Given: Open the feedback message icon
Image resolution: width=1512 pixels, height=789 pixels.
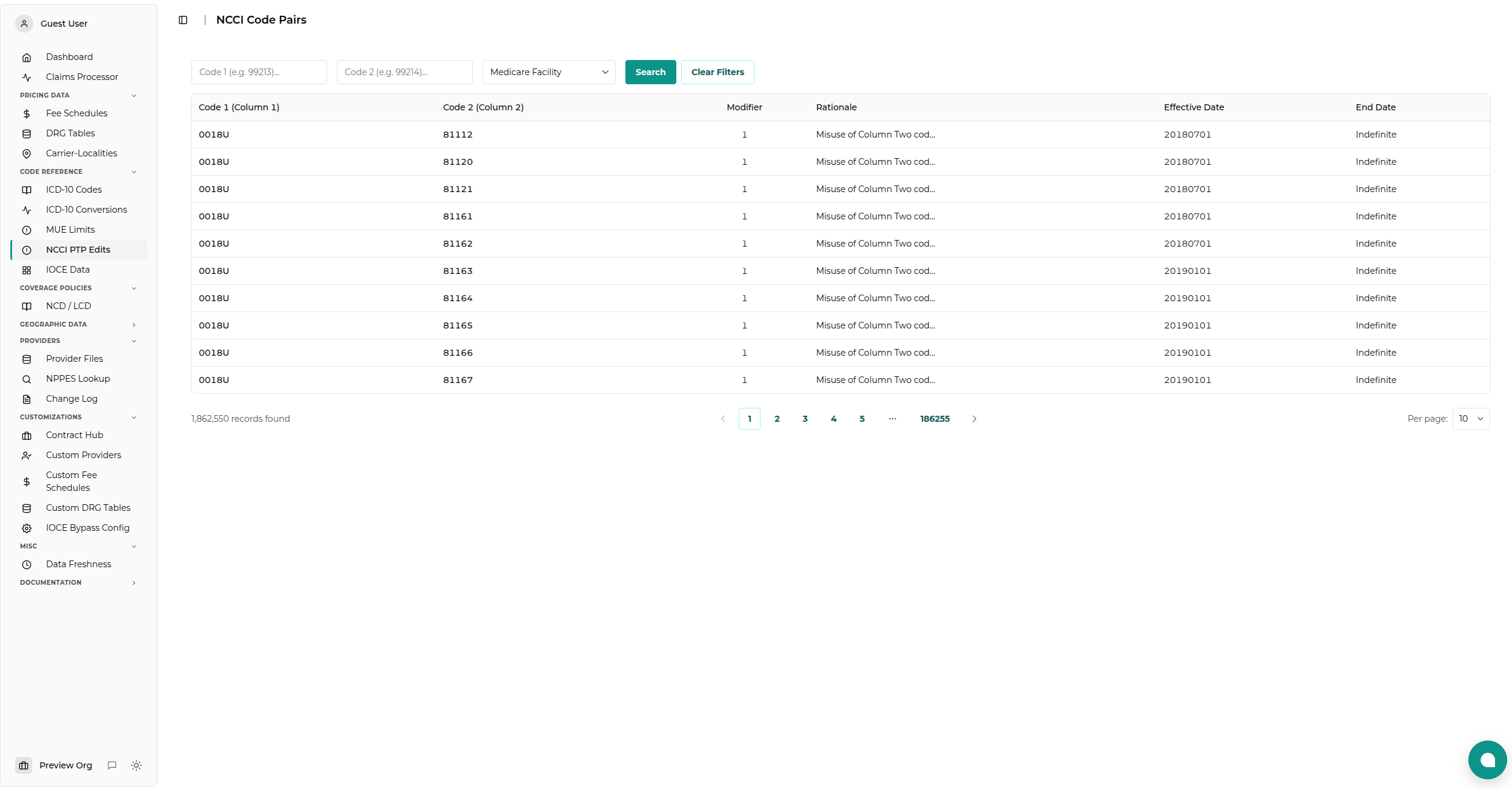Looking at the screenshot, I should pos(112,765).
